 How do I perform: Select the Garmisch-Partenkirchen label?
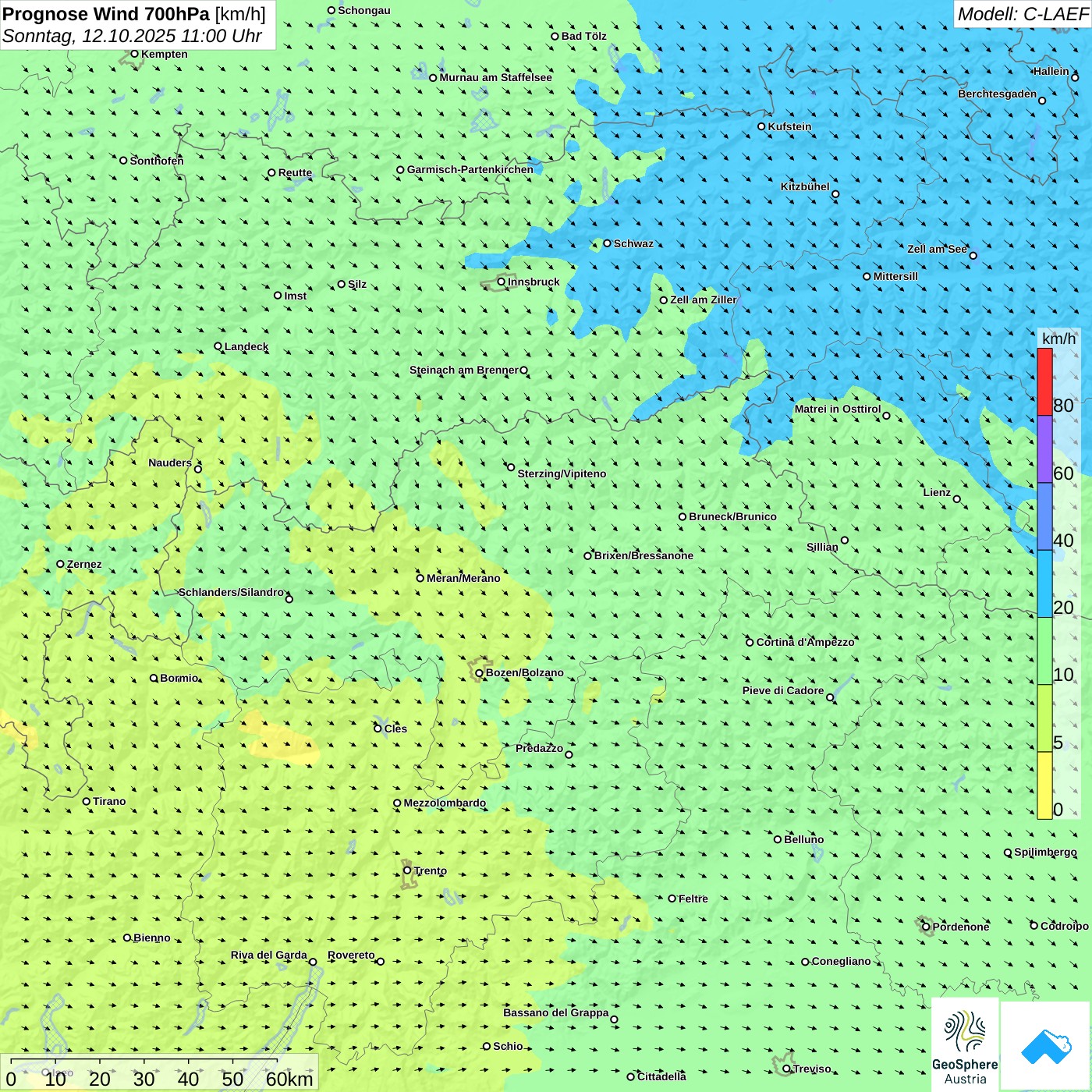coord(470,169)
